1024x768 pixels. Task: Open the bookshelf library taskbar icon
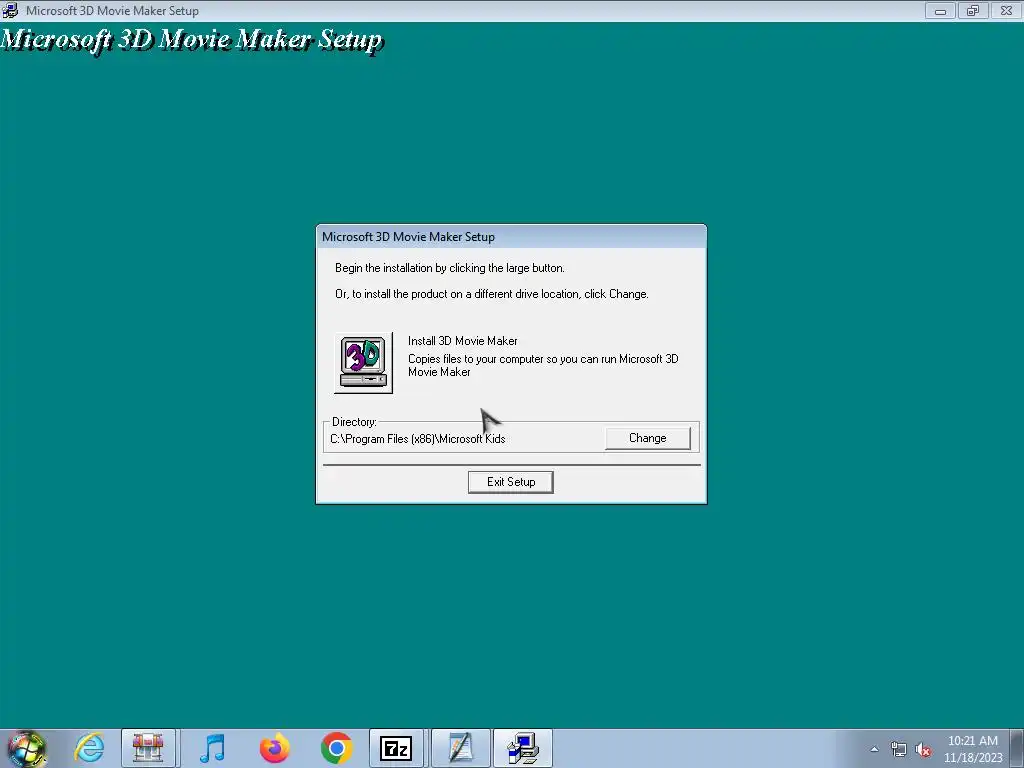click(148, 748)
